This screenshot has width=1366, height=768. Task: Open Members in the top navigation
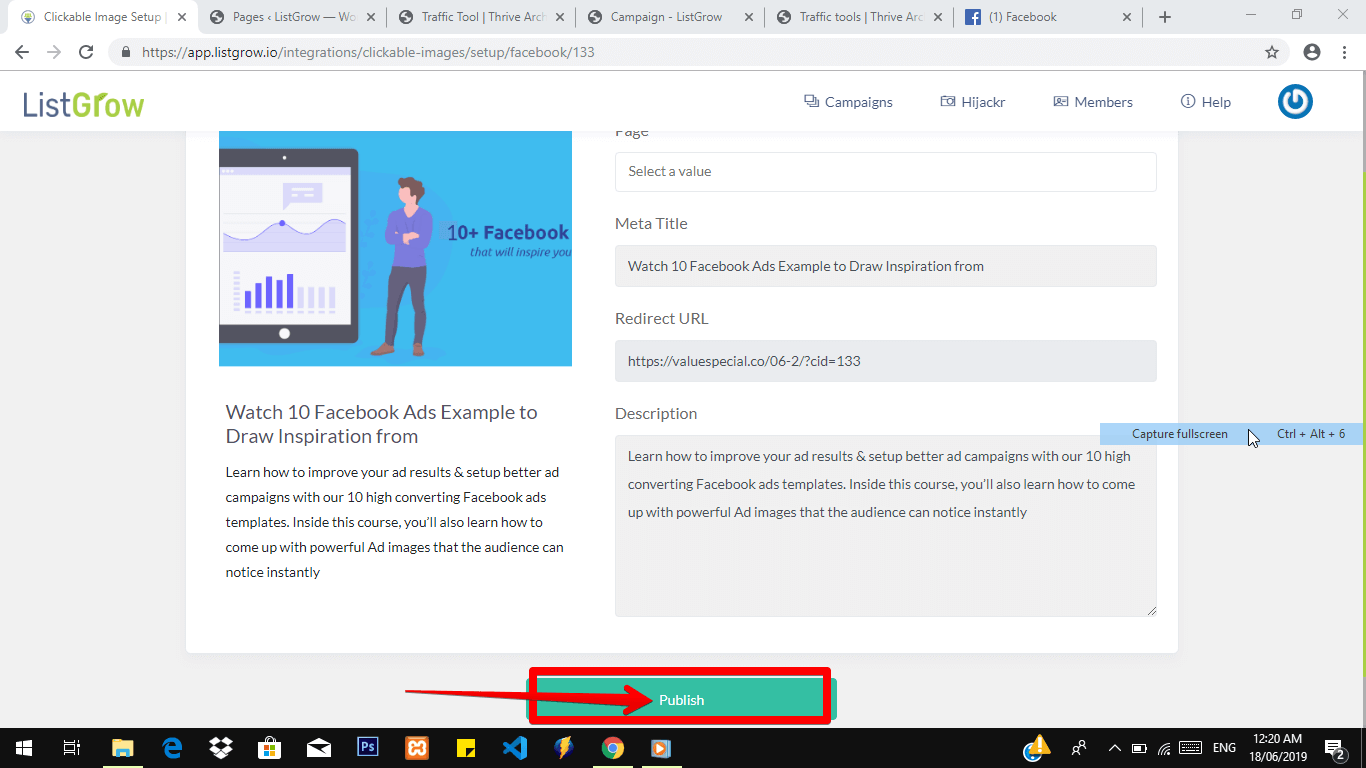(1092, 102)
